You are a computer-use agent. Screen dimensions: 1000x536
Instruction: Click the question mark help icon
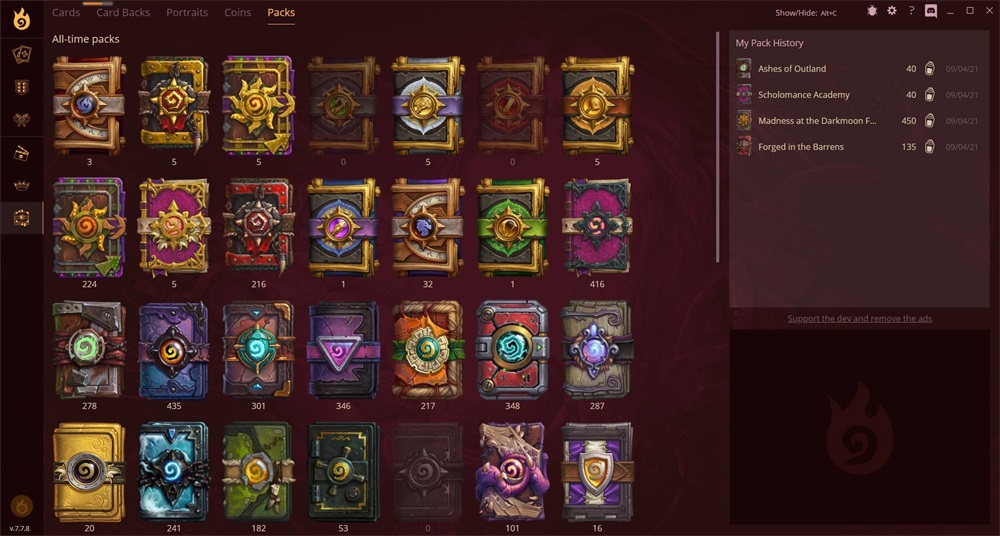click(x=911, y=11)
